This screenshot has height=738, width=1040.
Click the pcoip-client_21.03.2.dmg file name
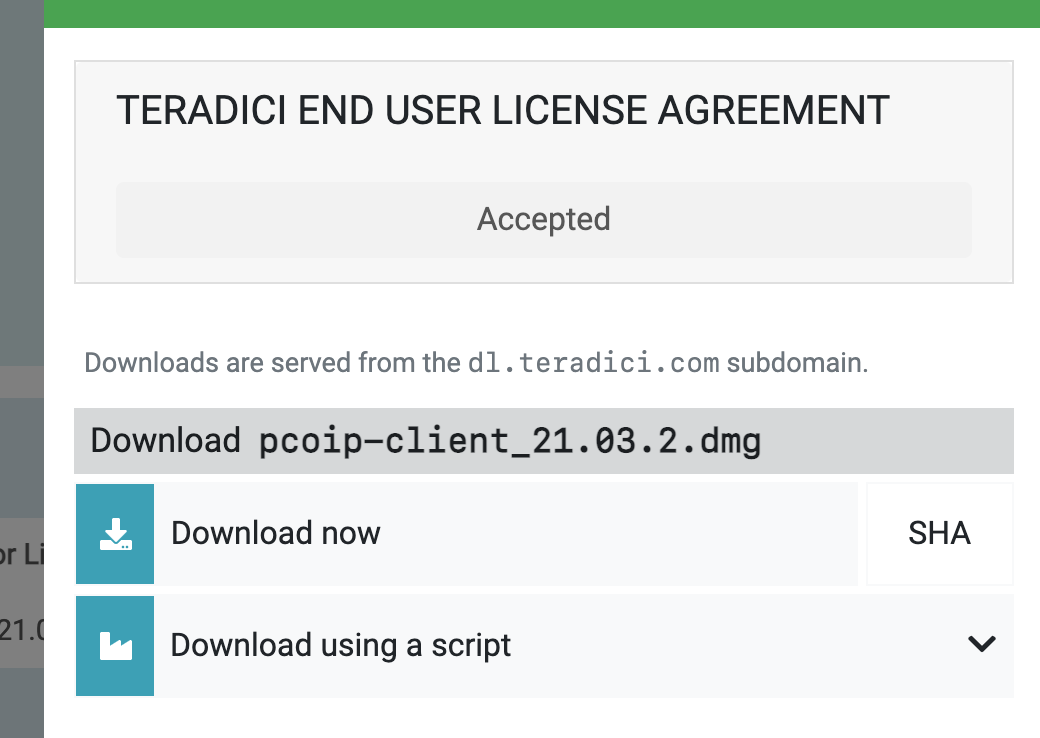pos(510,441)
